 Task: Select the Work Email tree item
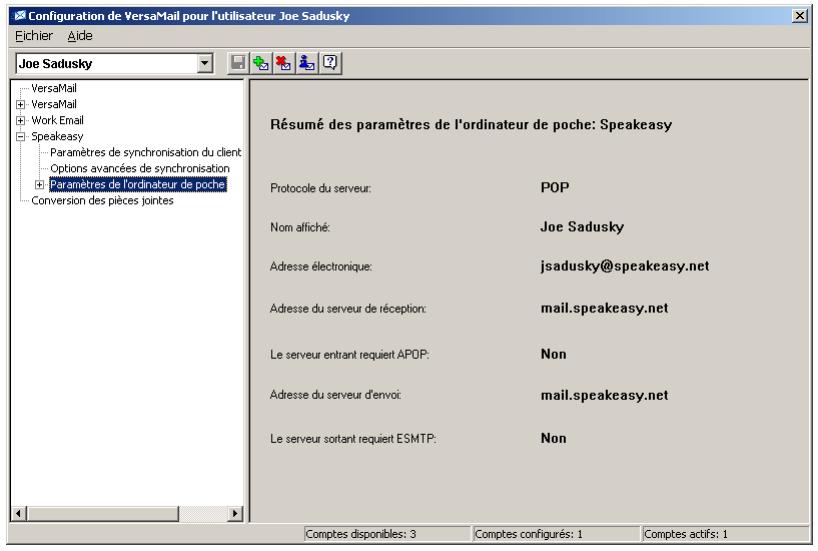(x=57, y=121)
